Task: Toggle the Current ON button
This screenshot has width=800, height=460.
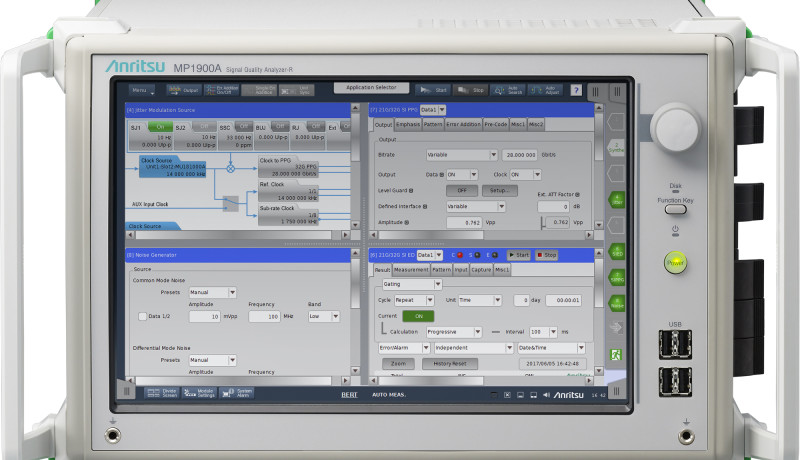Action: [x=418, y=316]
